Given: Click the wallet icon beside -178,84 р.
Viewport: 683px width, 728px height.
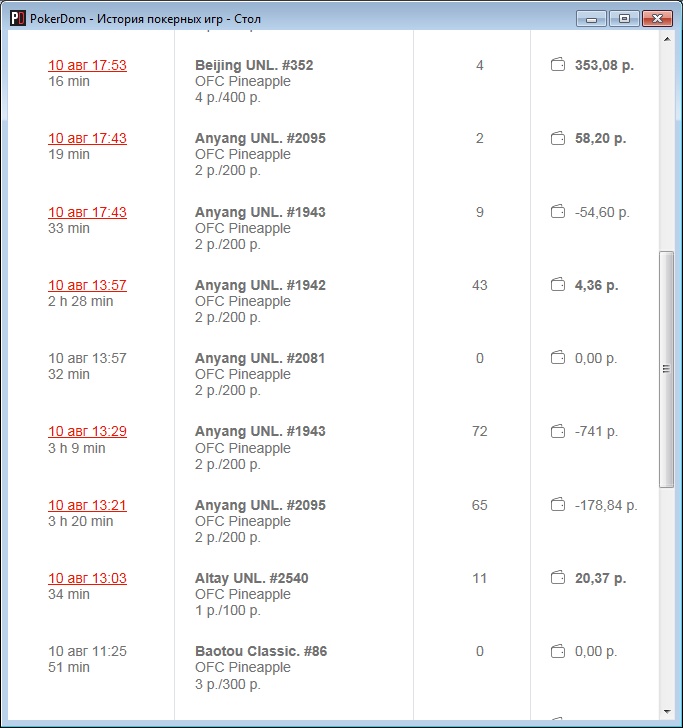Looking at the screenshot, I should pyautogui.click(x=558, y=505).
